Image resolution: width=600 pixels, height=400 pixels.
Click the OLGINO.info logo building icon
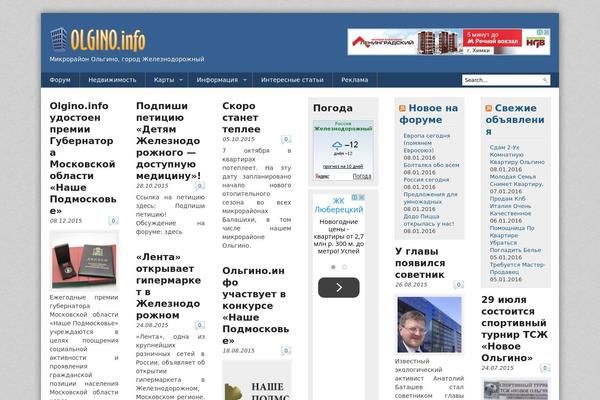(x=59, y=39)
